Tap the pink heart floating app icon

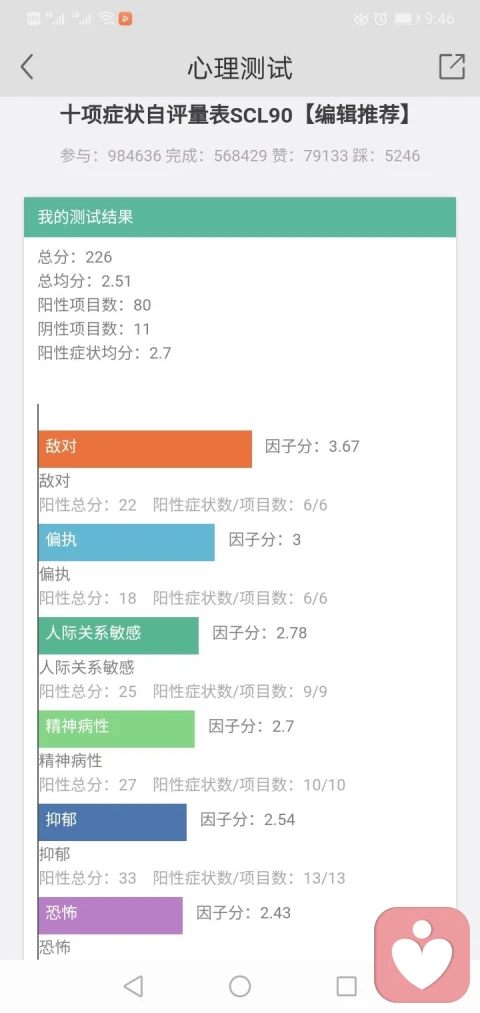(x=422, y=955)
